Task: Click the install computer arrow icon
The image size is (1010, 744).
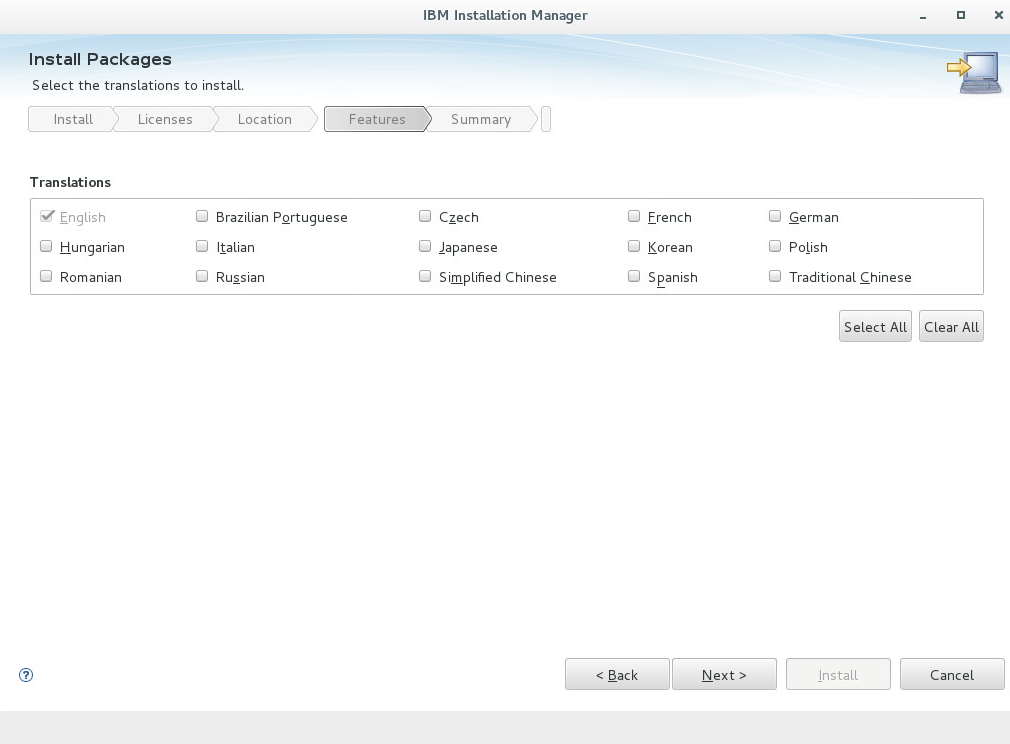Action: pos(974,73)
